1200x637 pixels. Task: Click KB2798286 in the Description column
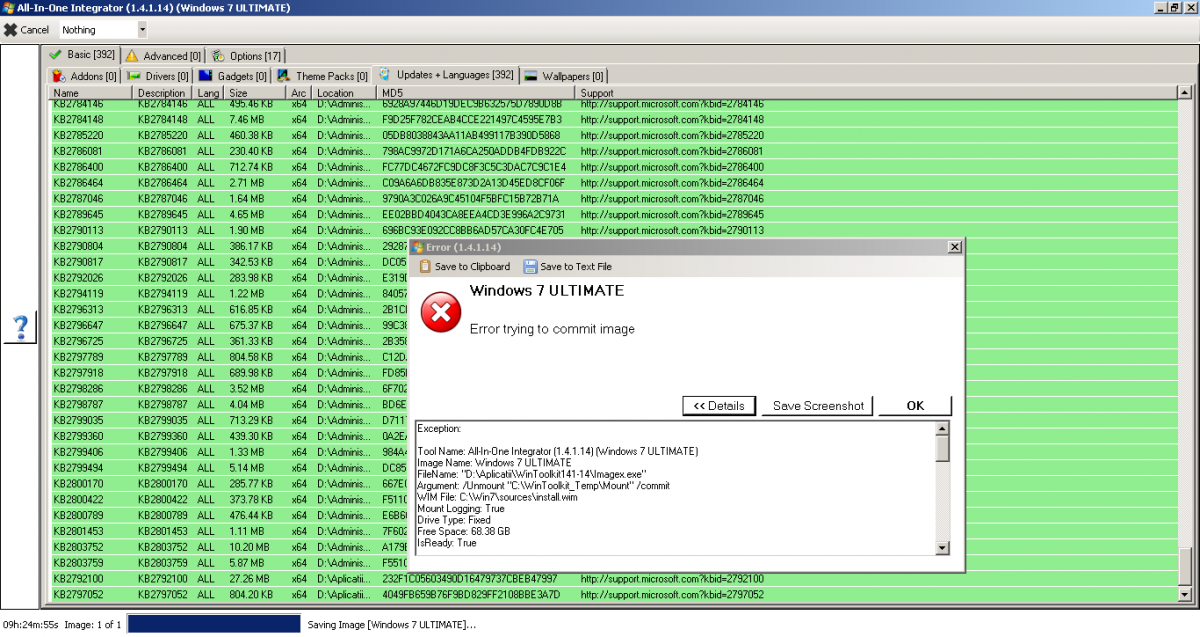pos(163,388)
